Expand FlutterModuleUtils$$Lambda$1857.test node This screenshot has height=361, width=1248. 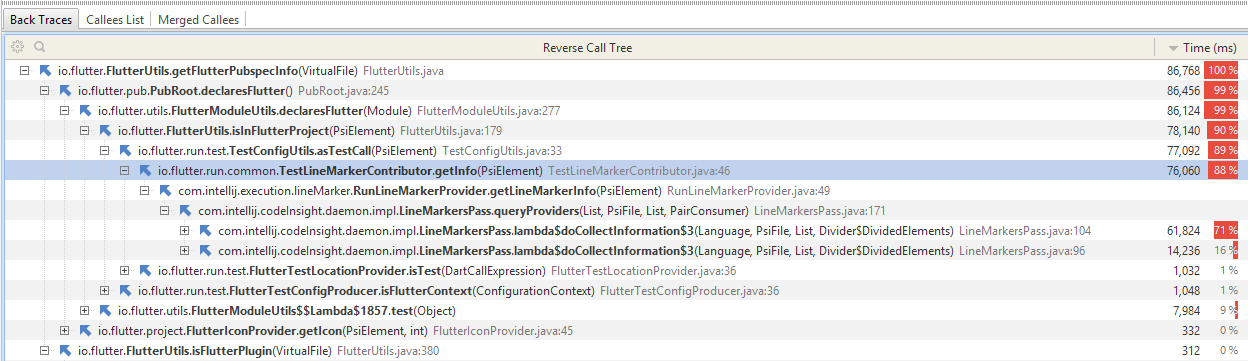(85, 311)
